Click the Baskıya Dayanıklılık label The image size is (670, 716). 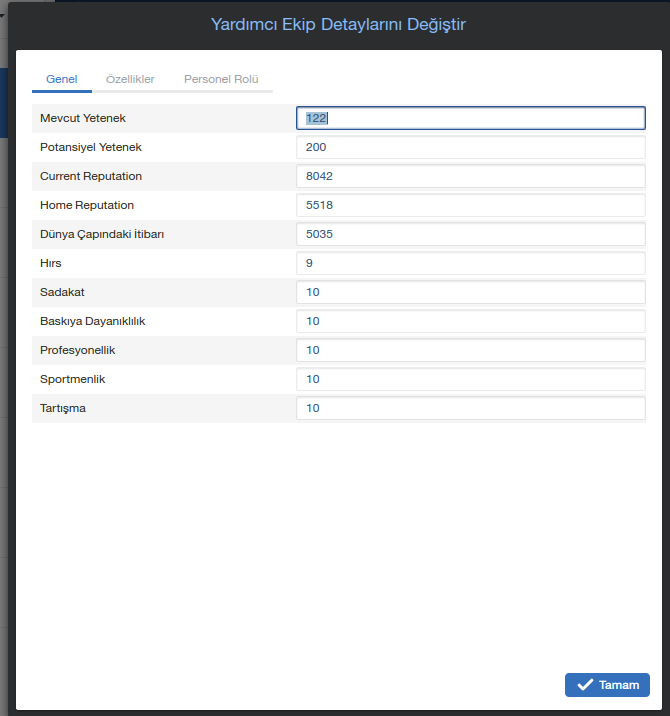[93, 321]
